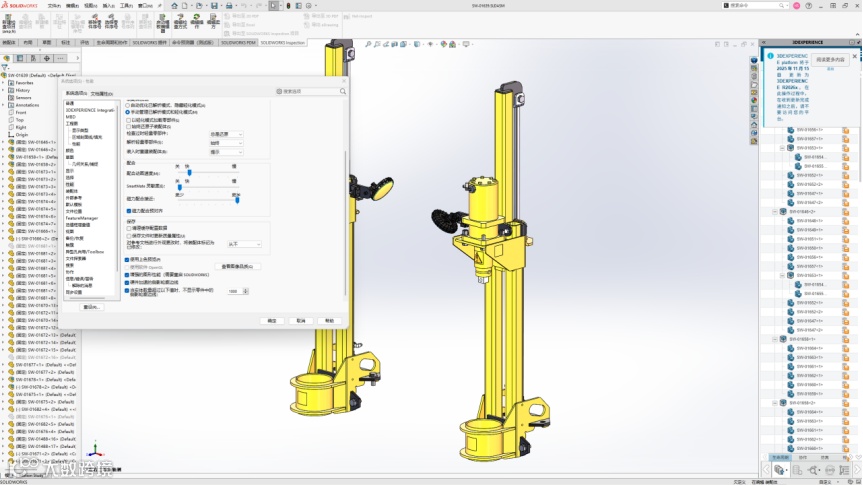This screenshot has width=863, height=485.
Task: Click the Remove Balloons ribbon icon
Action: (x=94, y=21)
